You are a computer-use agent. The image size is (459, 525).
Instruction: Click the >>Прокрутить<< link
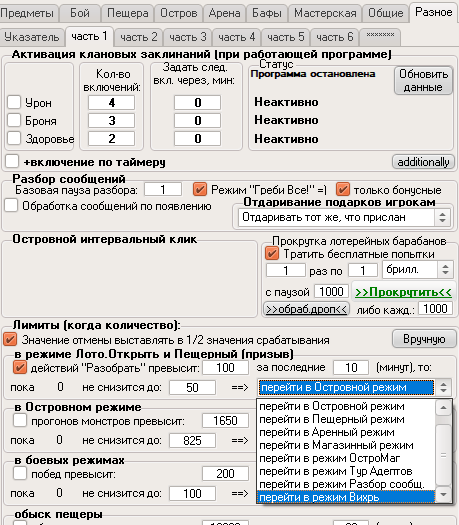tap(403, 292)
